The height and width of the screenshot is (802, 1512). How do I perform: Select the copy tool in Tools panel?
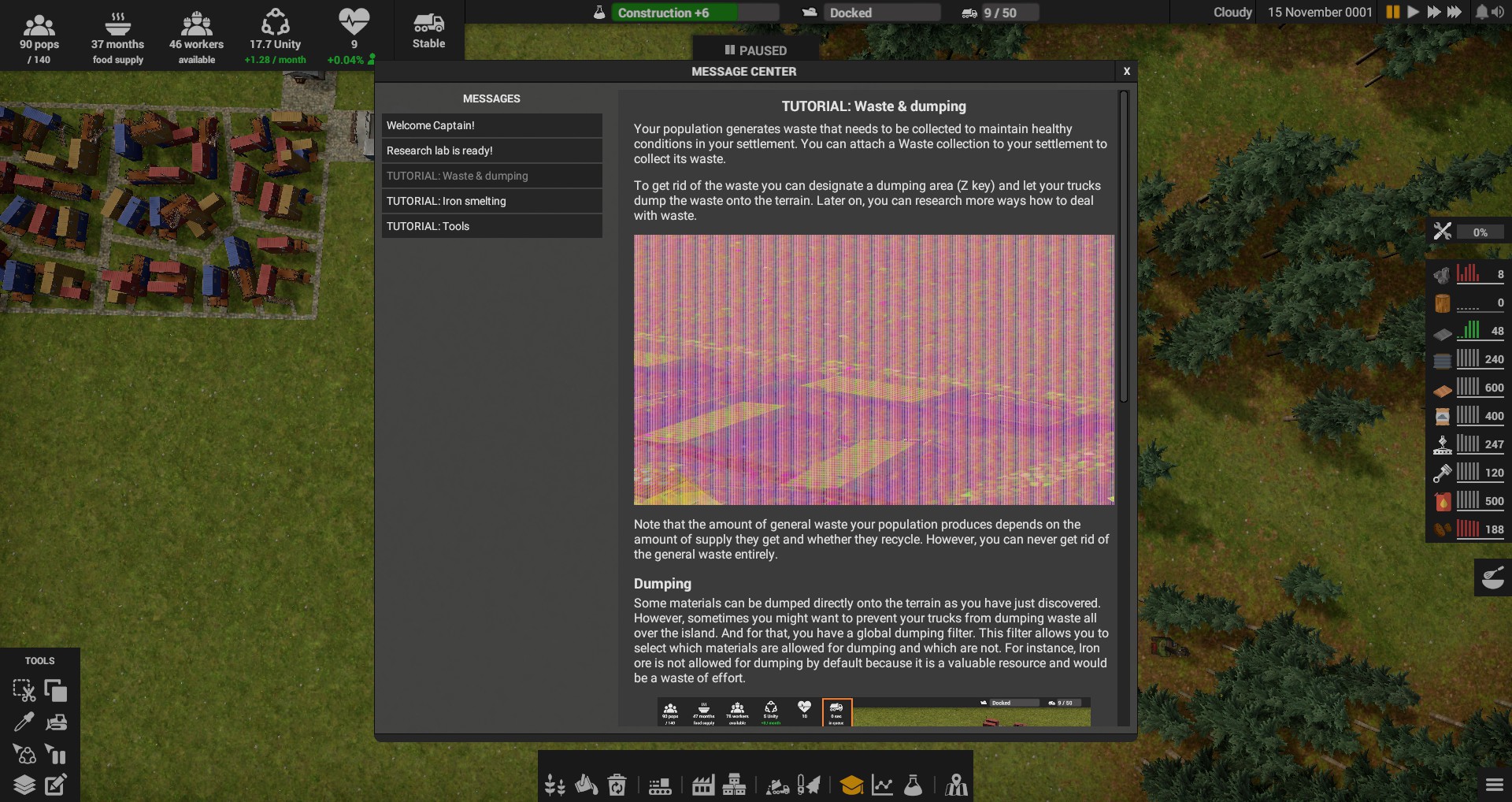57,691
